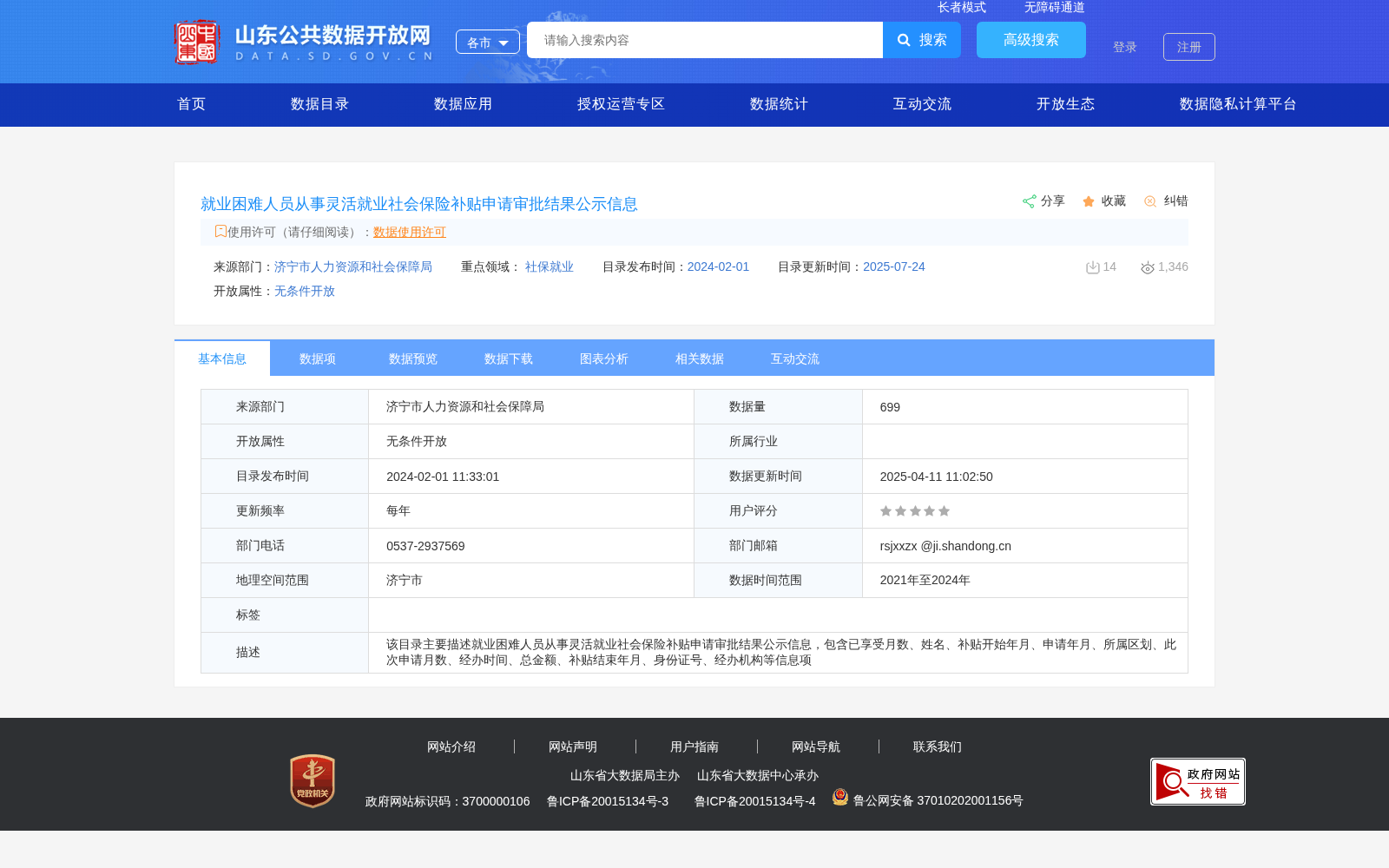Click the 登录 login link
This screenshot has height=868, width=1389.
click(1125, 47)
